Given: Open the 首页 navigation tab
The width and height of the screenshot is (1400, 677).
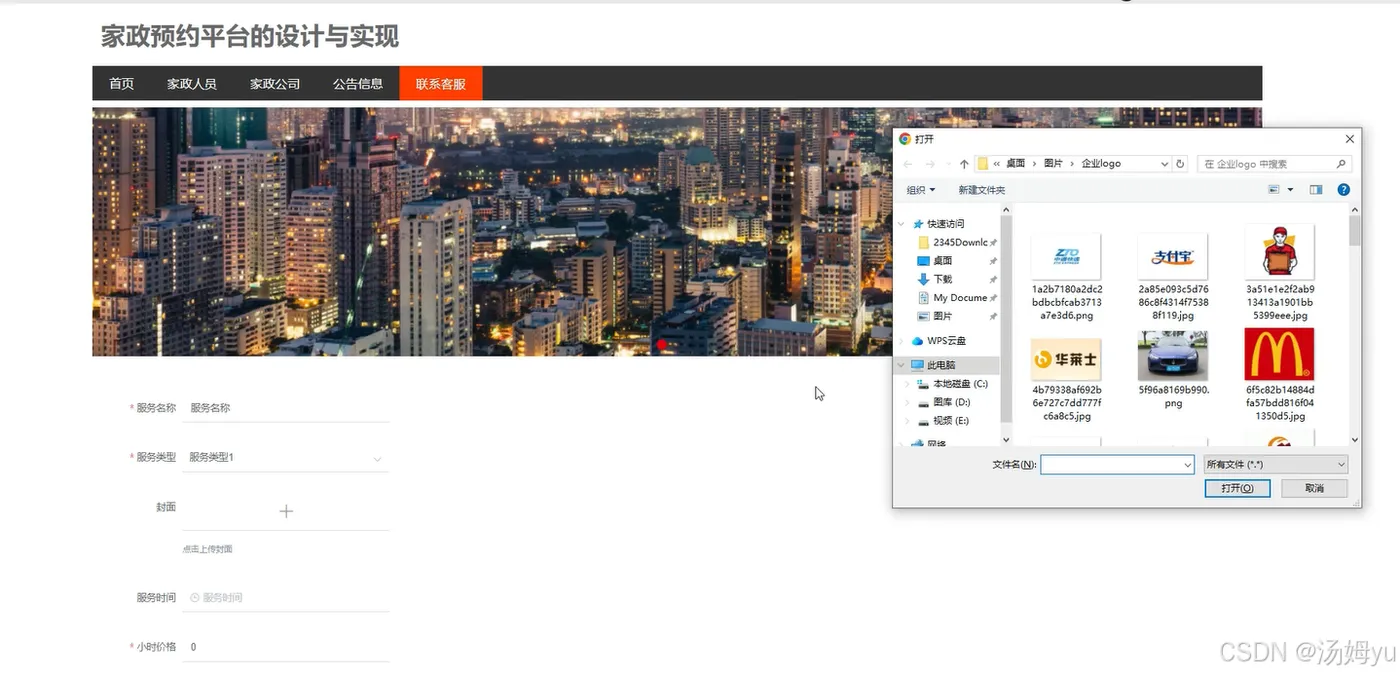Looking at the screenshot, I should 122,83.
